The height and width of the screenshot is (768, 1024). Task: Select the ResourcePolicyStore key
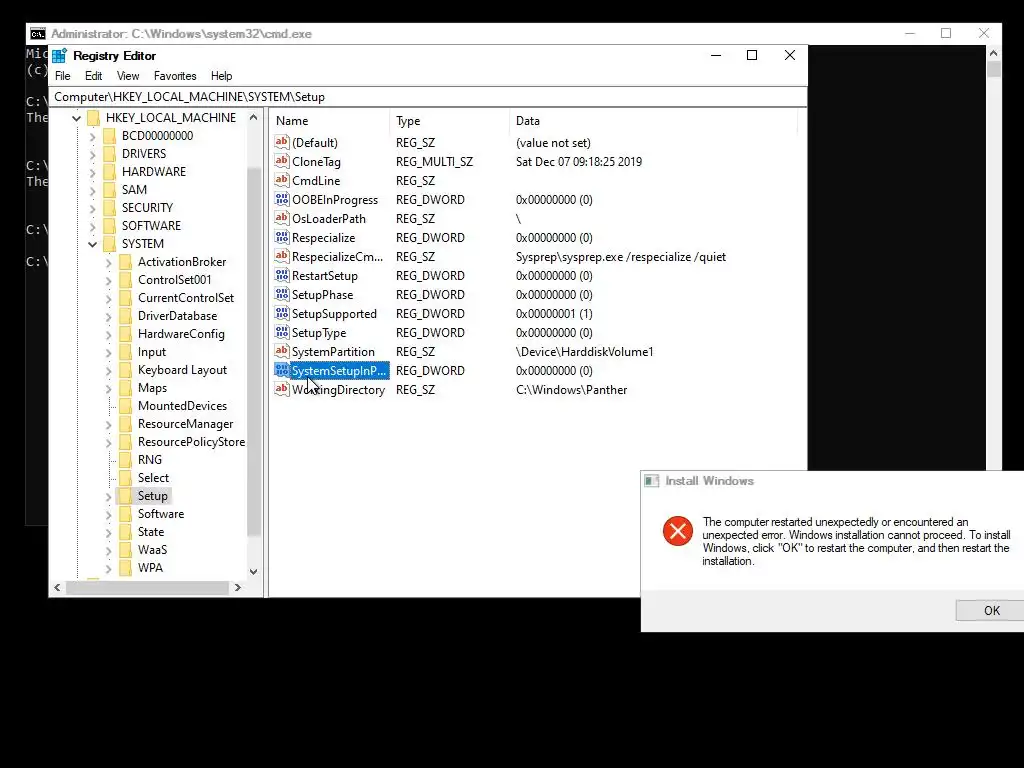click(x=191, y=442)
